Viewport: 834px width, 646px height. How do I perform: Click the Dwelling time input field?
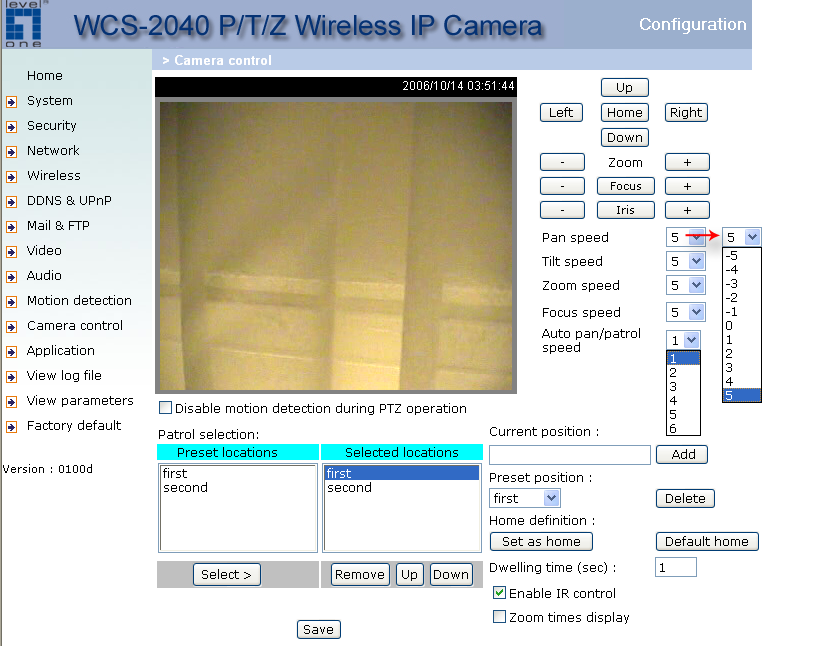point(675,567)
